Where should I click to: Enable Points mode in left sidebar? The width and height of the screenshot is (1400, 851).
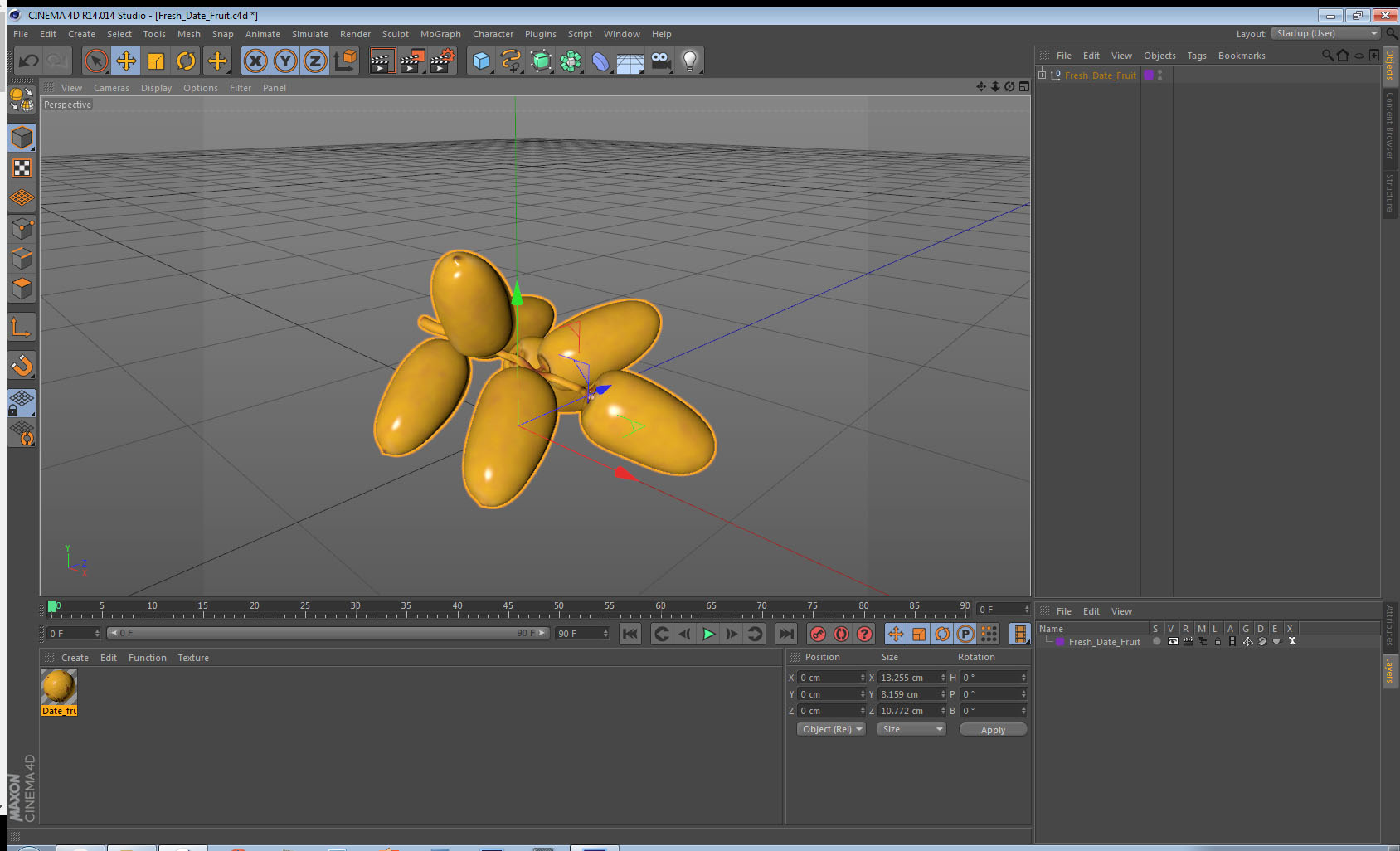(22, 228)
